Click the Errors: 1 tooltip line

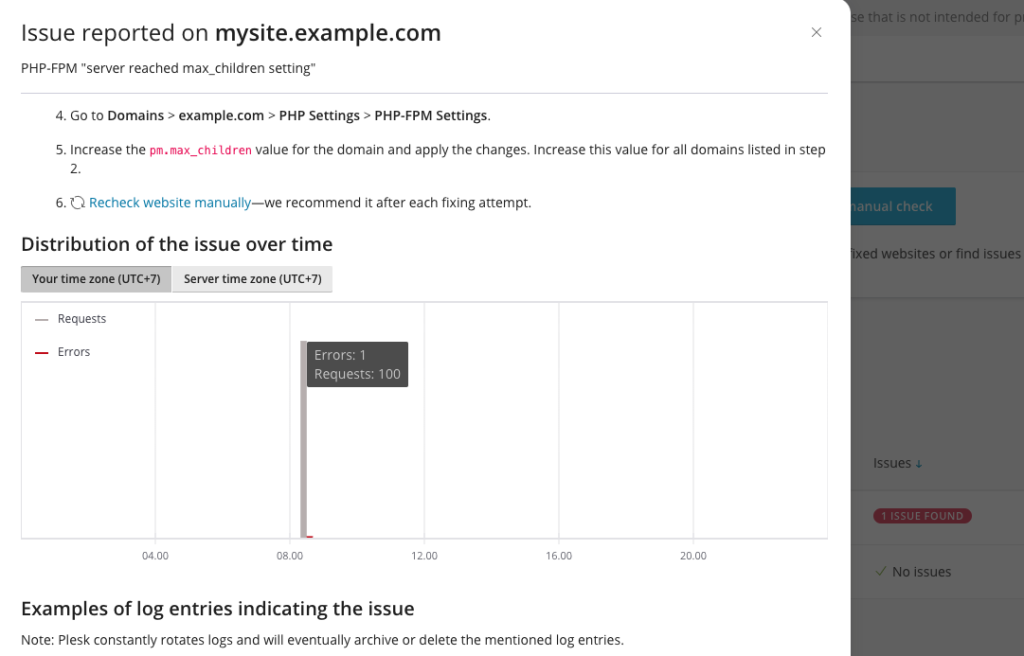[340, 355]
